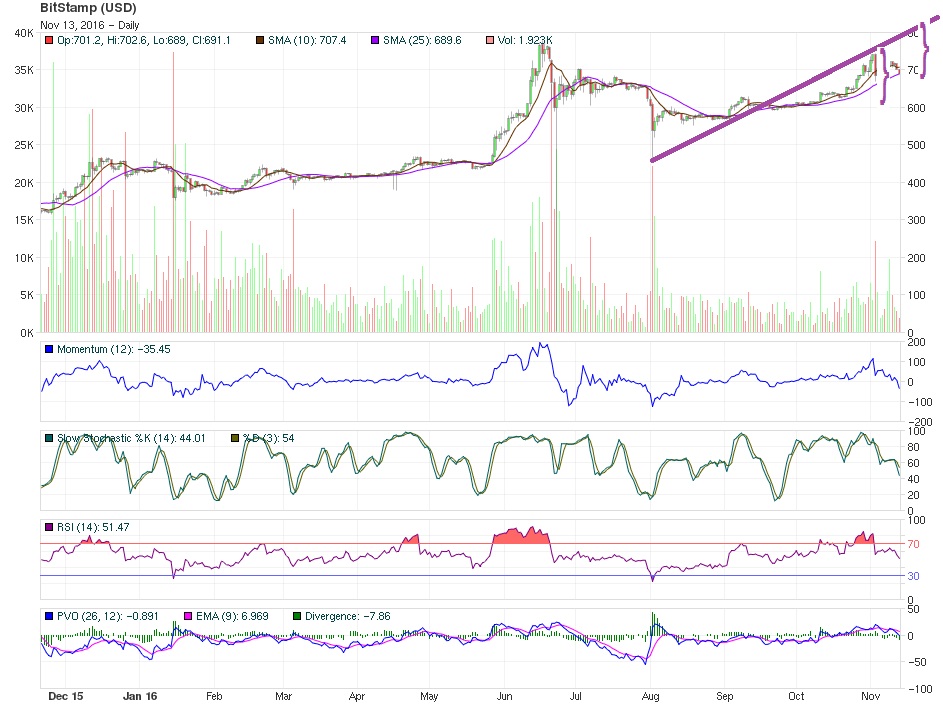Click the purple RSI (14) legend swatch
This screenshot has width=943, height=704.
(x=49, y=527)
